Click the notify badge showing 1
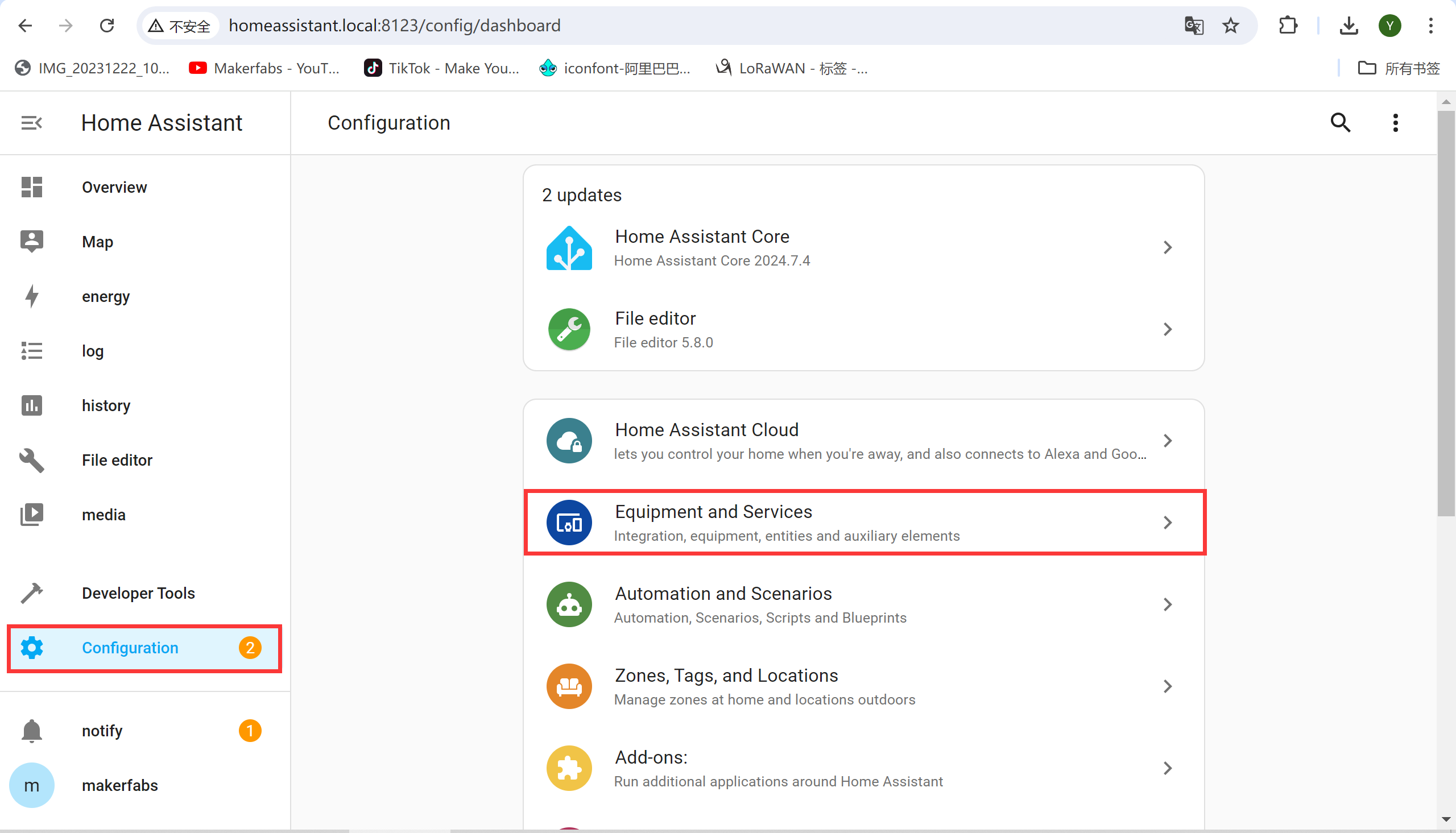 click(x=250, y=731)
